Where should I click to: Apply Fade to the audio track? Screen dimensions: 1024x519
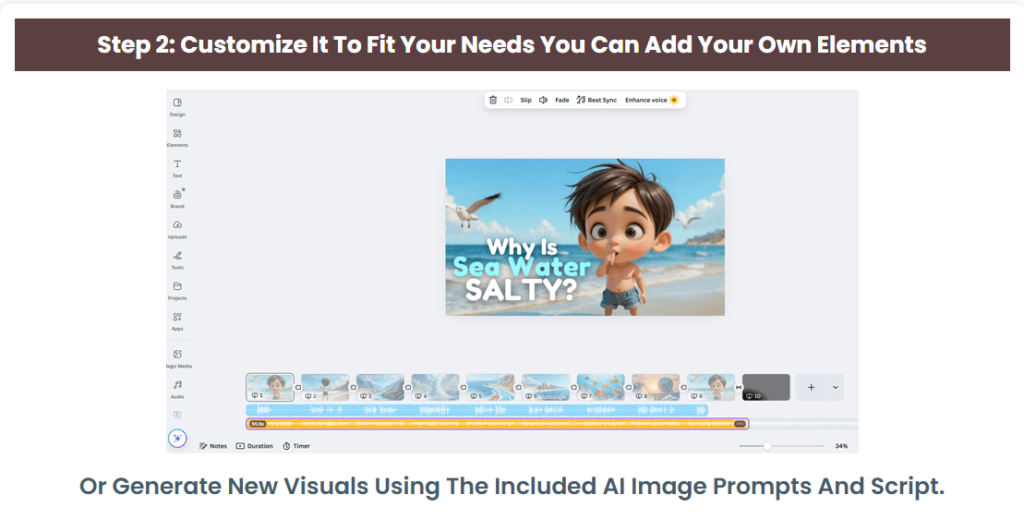(x=562, y=100)
